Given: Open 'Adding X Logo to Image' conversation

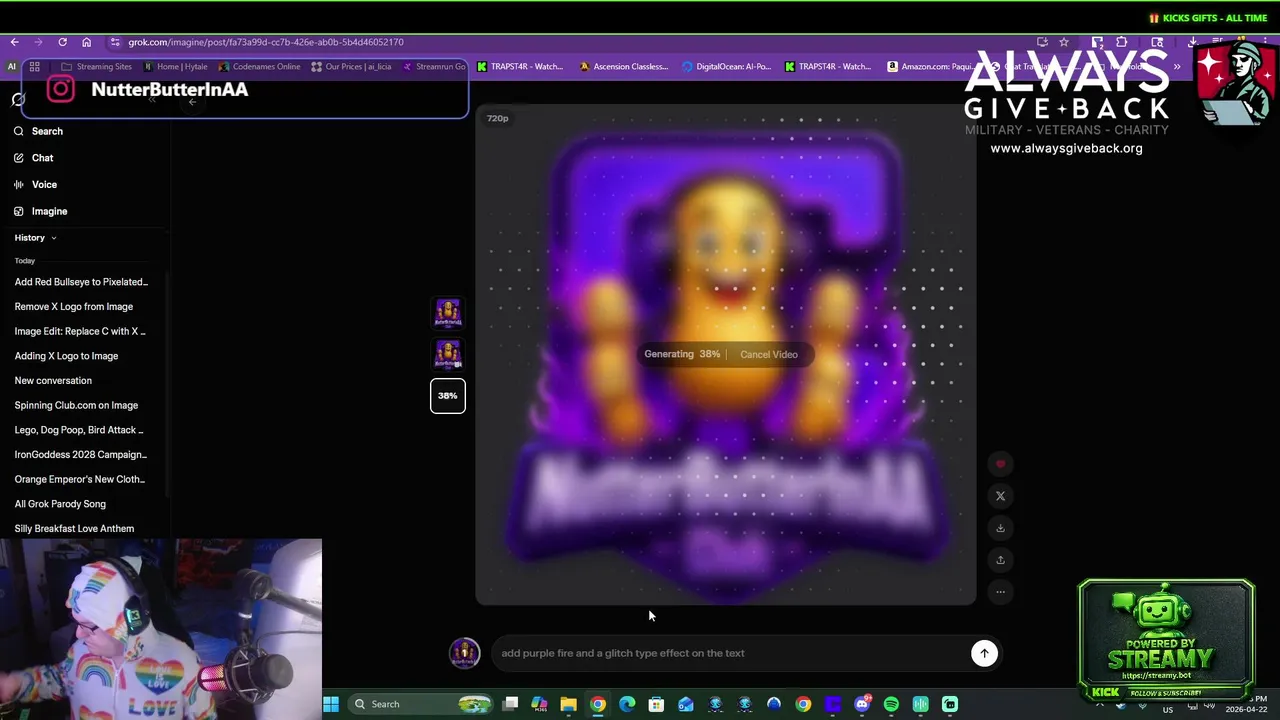Looking at the screenshot, I should tap(66, 356).
